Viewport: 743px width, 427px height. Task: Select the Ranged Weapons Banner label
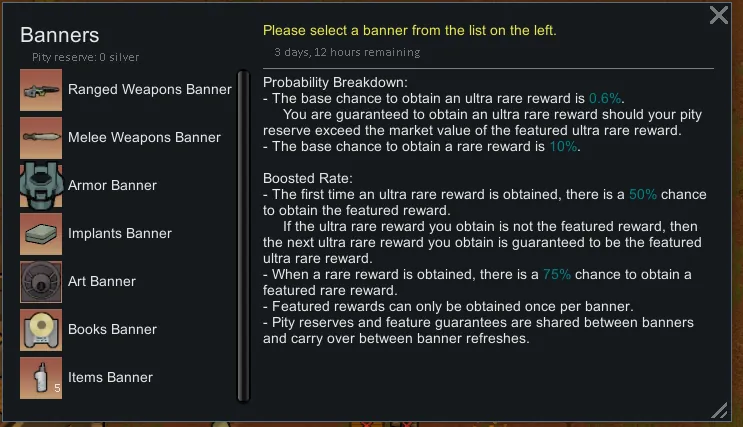149,90
